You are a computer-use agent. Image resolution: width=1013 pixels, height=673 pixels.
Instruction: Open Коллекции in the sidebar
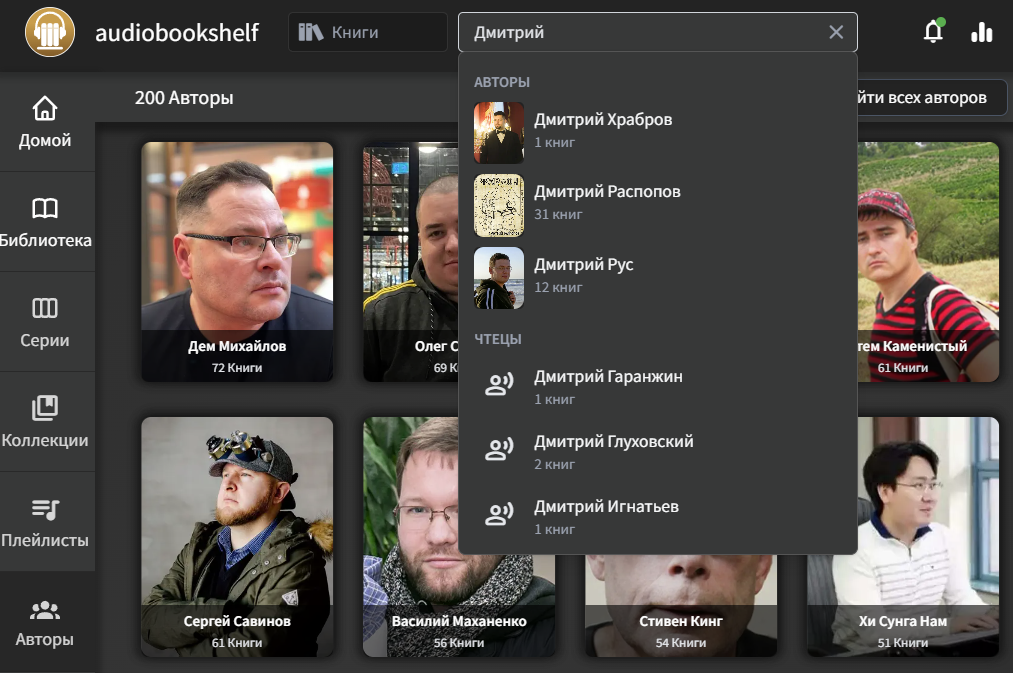click(x=46, y=422)
